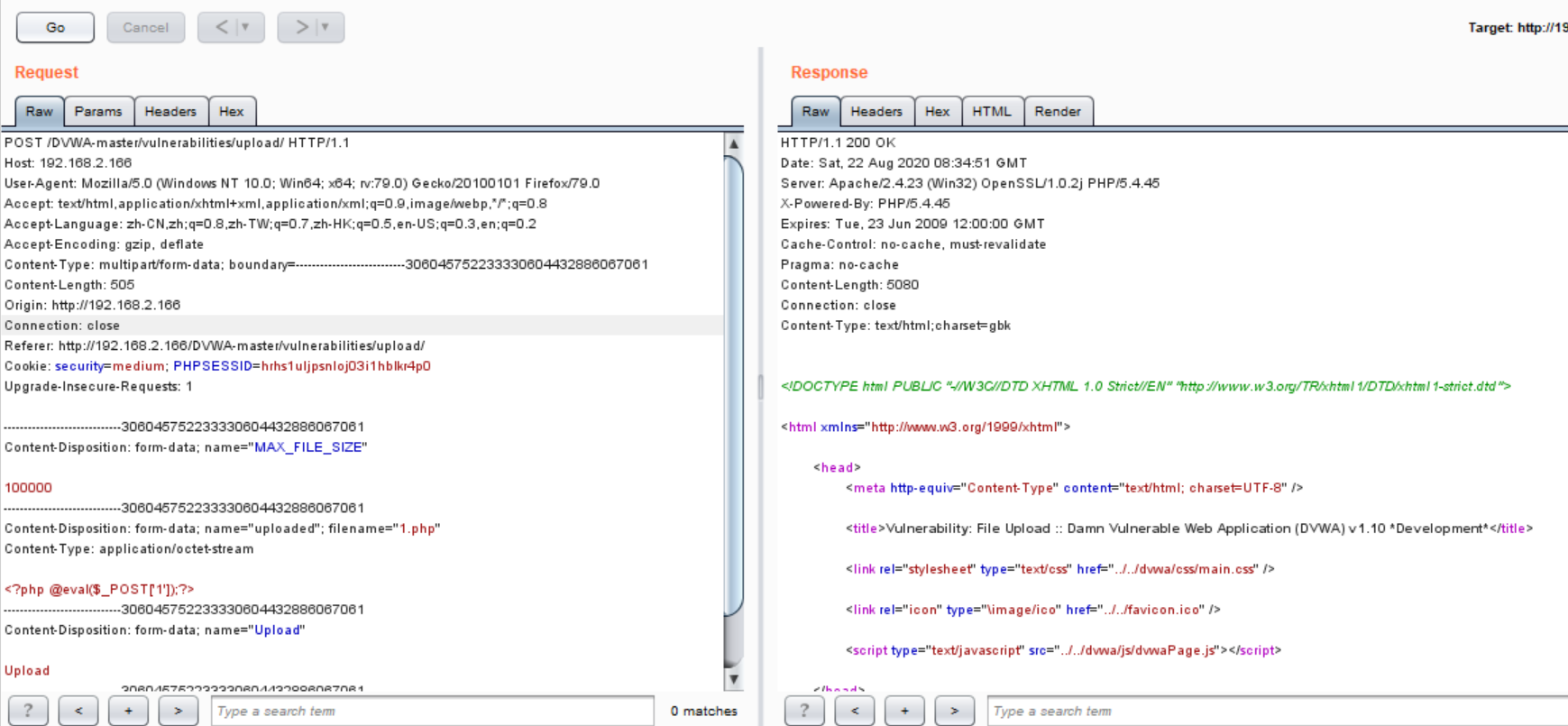Go forward to next request in history

pos(301,27)
